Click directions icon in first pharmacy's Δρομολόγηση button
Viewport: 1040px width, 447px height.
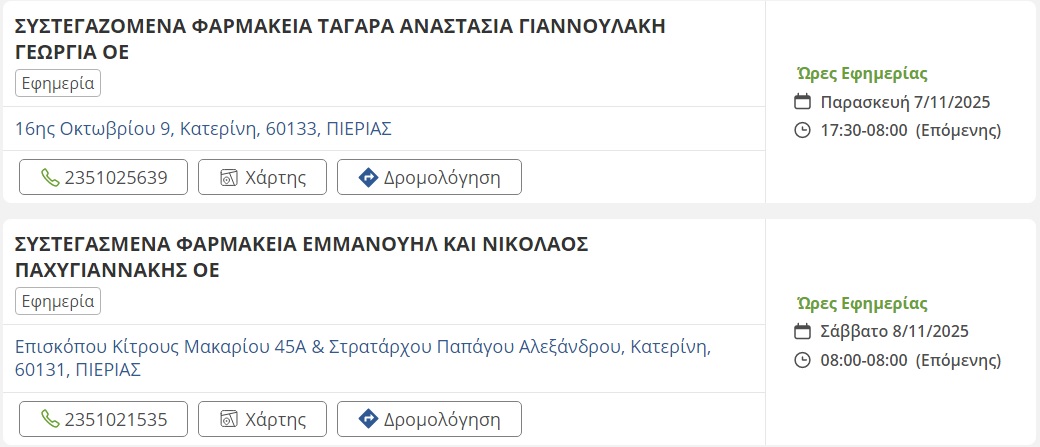[367, 178]
